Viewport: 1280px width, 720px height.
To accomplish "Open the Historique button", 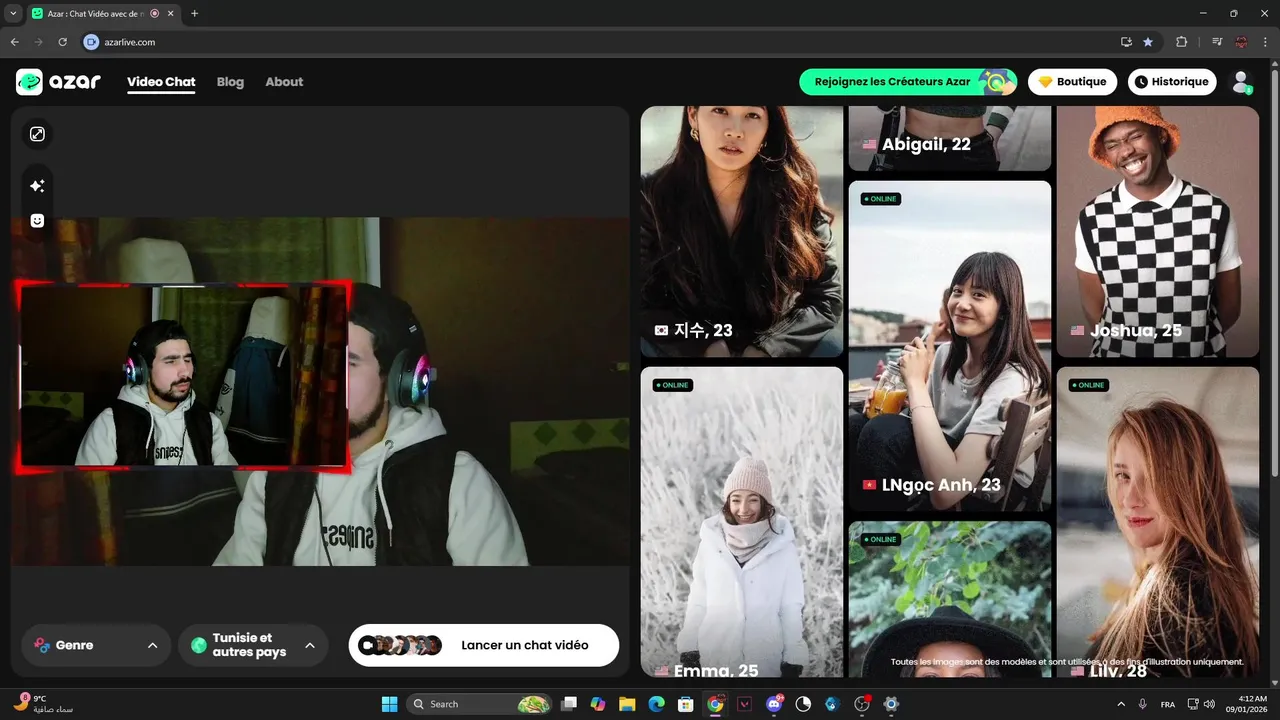I will click(x=1172, y=82).
